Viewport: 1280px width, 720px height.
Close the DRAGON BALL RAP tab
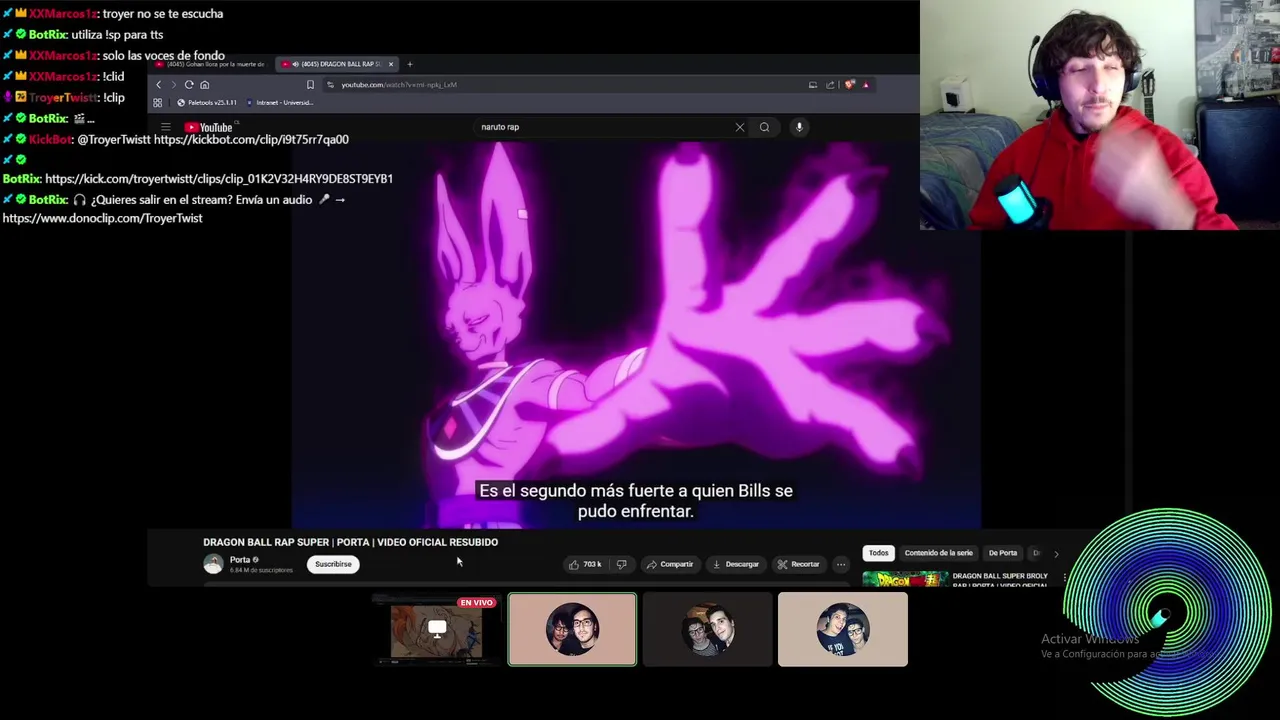click(x=391, y=64)
